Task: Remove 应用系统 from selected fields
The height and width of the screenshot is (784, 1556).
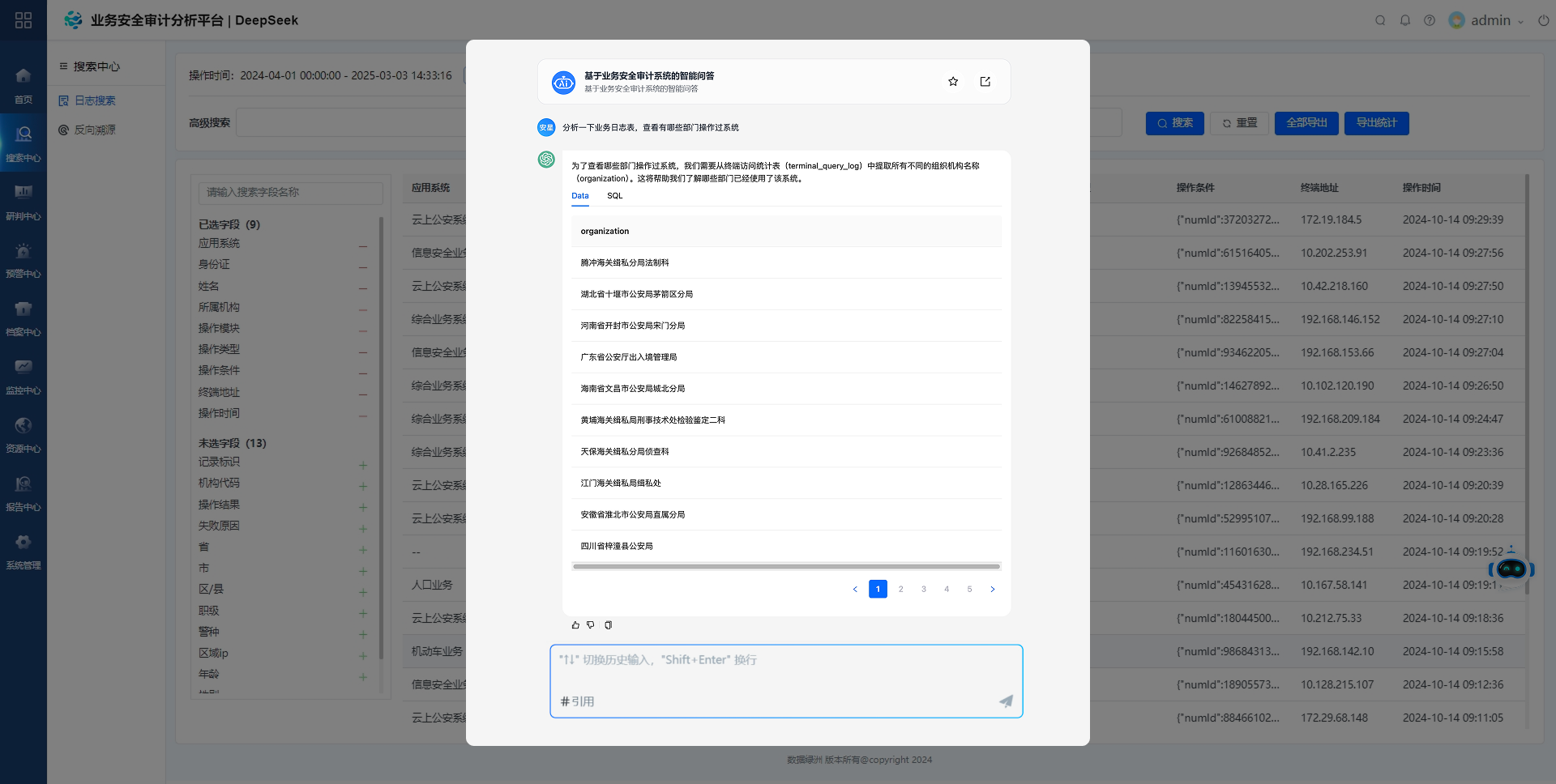Action: (x=363, y=246)
